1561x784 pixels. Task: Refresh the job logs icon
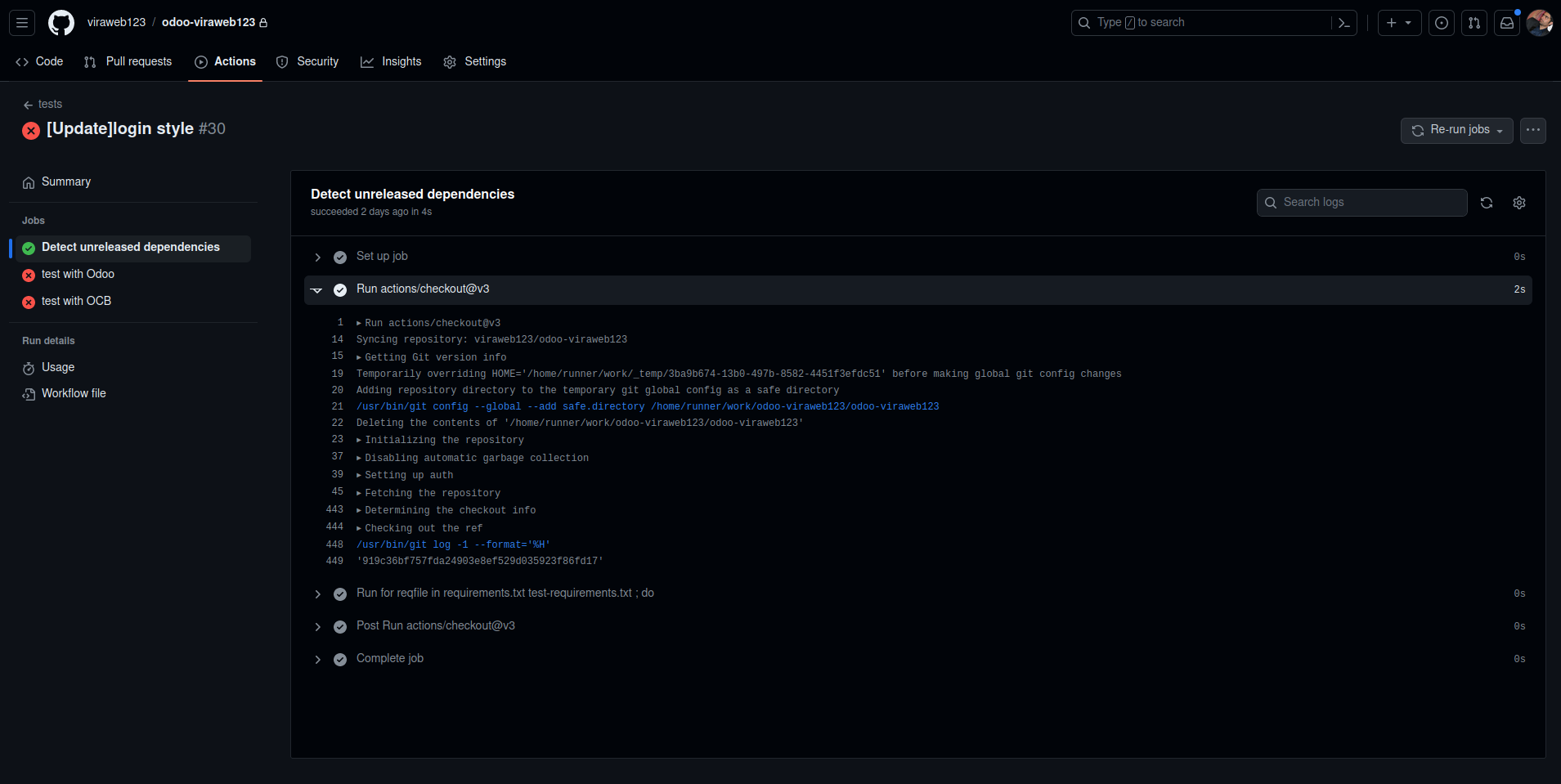coord(1487,203)
